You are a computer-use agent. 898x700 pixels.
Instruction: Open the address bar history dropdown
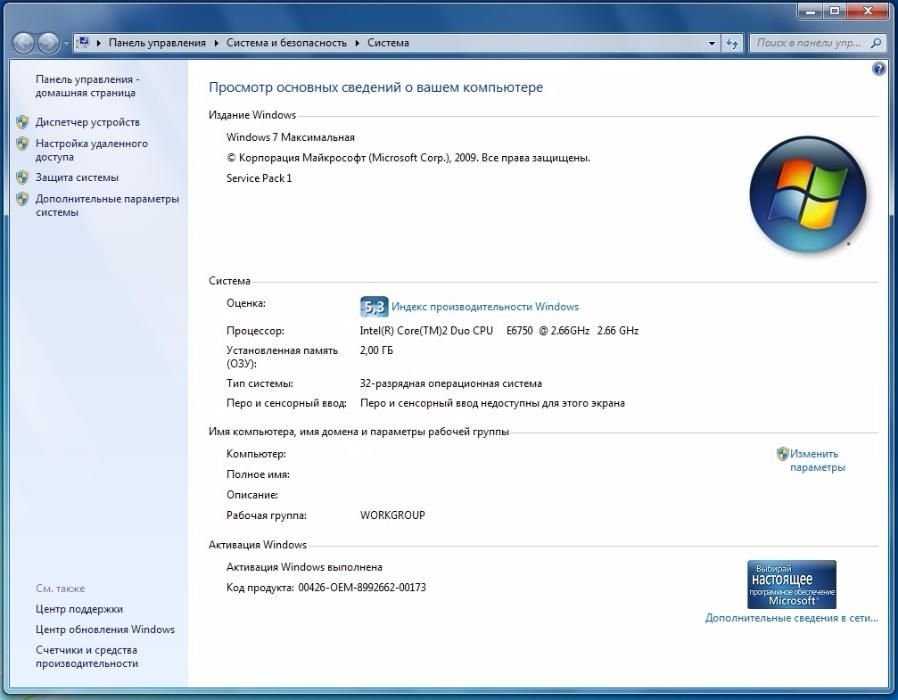click(711, 43)
